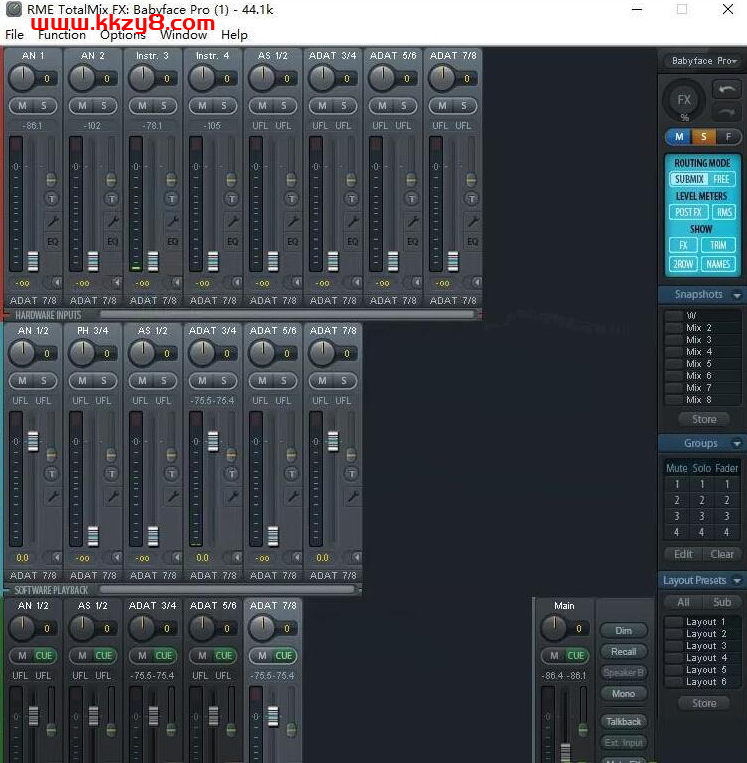747x763 pixels.
Task: Store the current snapshot
Action: pos(704,419)
